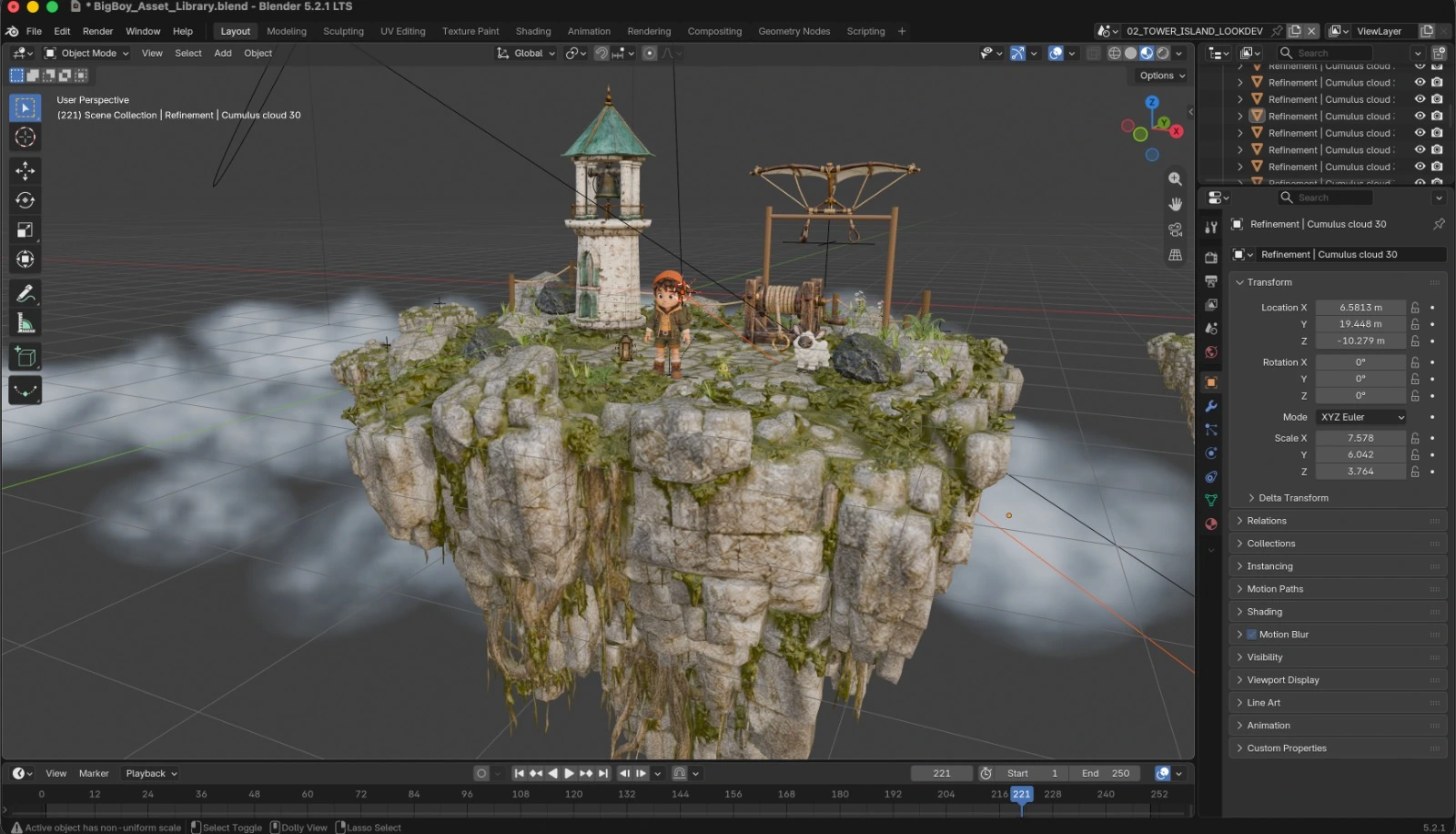Play the animation forward
Screen dimensions: 1456x834
tap(569, 774)
